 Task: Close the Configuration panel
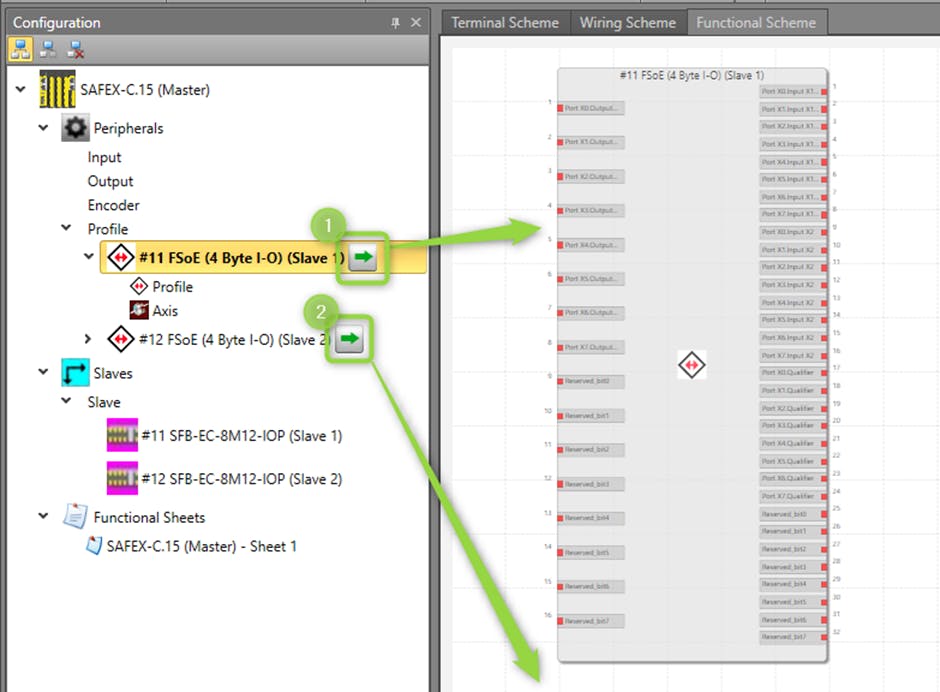pyautogui.click(x=416, y=22)
